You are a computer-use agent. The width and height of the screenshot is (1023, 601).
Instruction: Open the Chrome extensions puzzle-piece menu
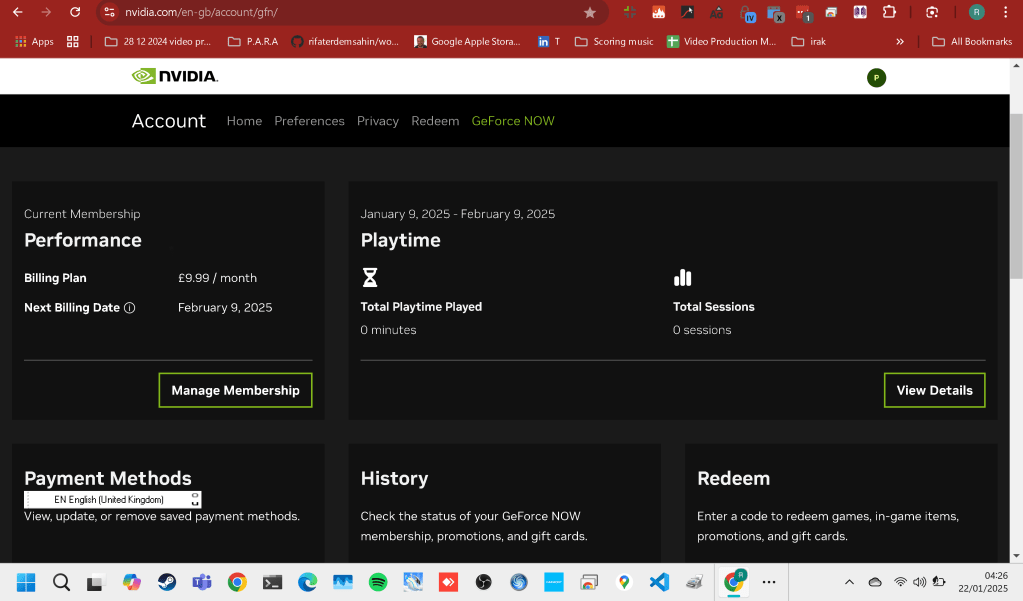[889, 12]
